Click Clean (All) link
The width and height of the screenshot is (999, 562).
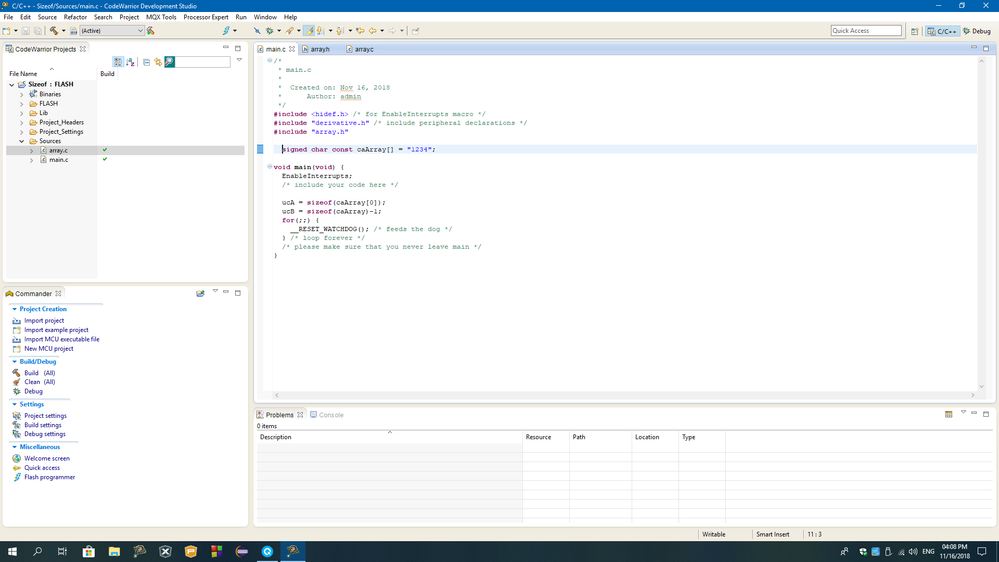click(40, 382)
